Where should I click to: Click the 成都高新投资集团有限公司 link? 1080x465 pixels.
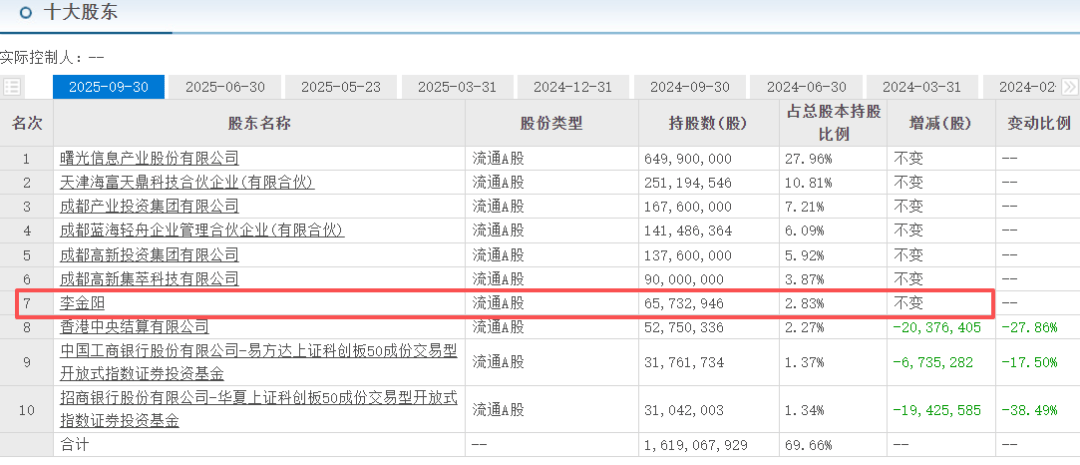[149, 254]
